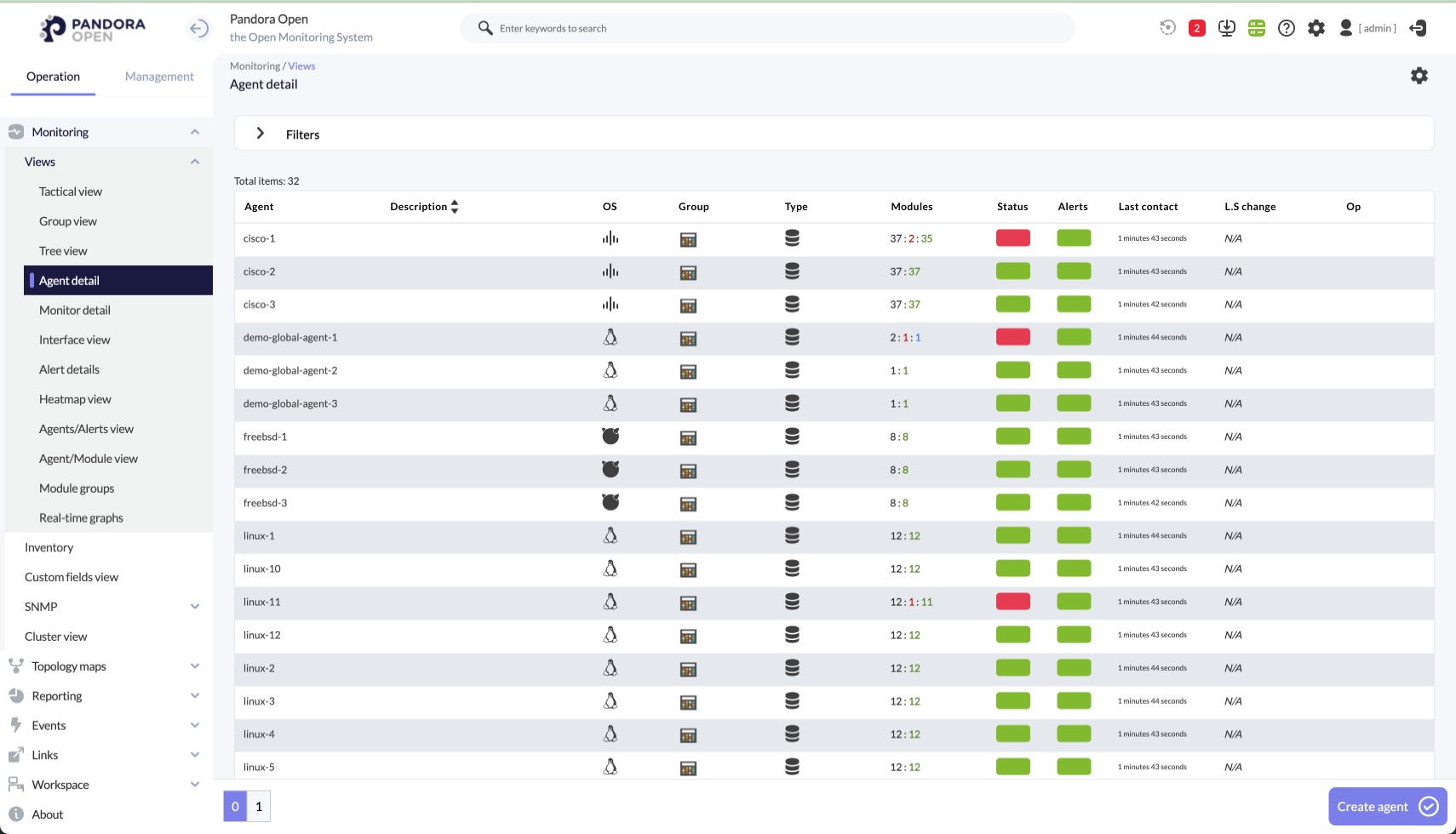Expand the Filters panel

coord(261,134)
